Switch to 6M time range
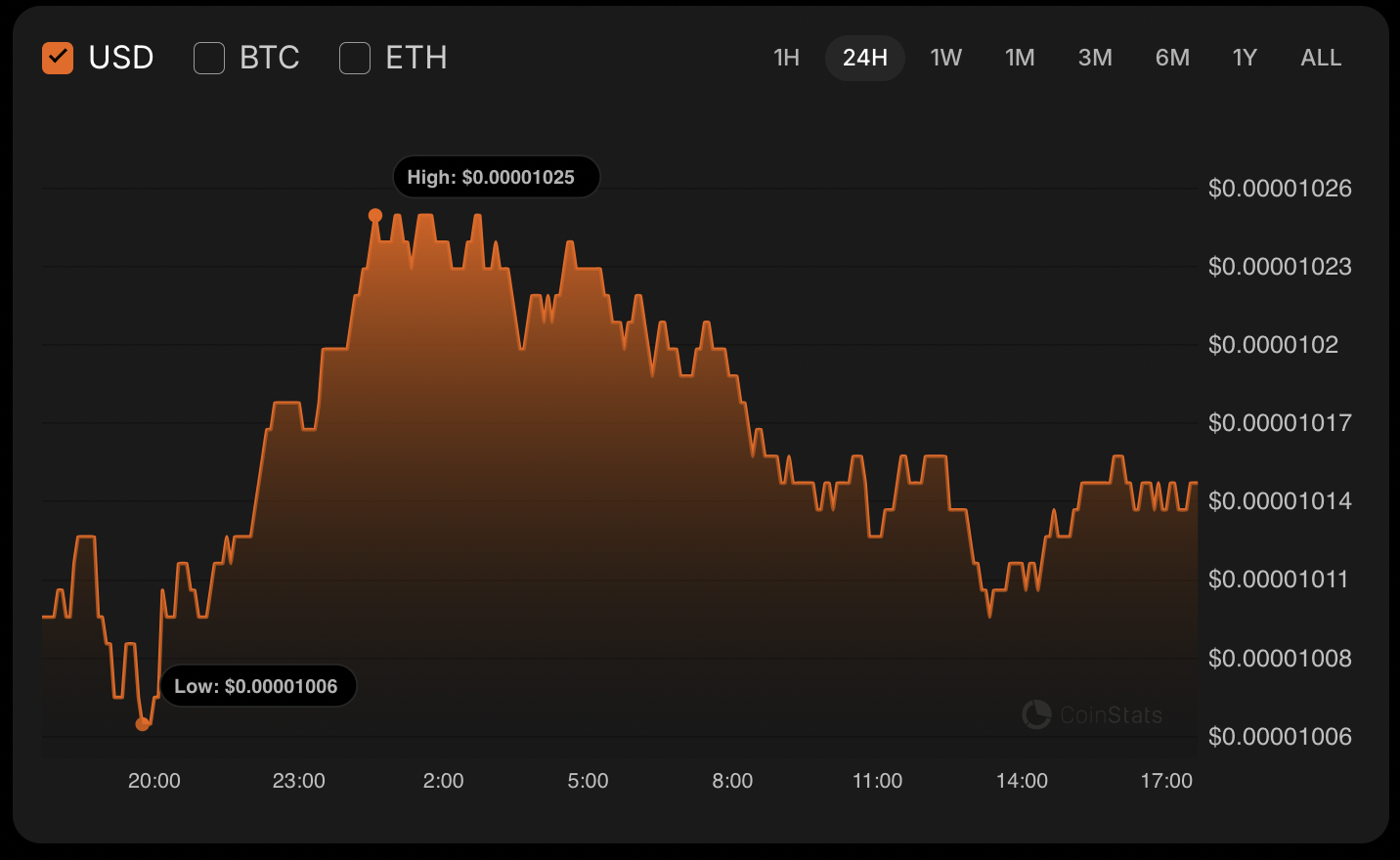The width and height of the screenshot is (1400, 860). pyautogui.click(x=1172, y=58)
